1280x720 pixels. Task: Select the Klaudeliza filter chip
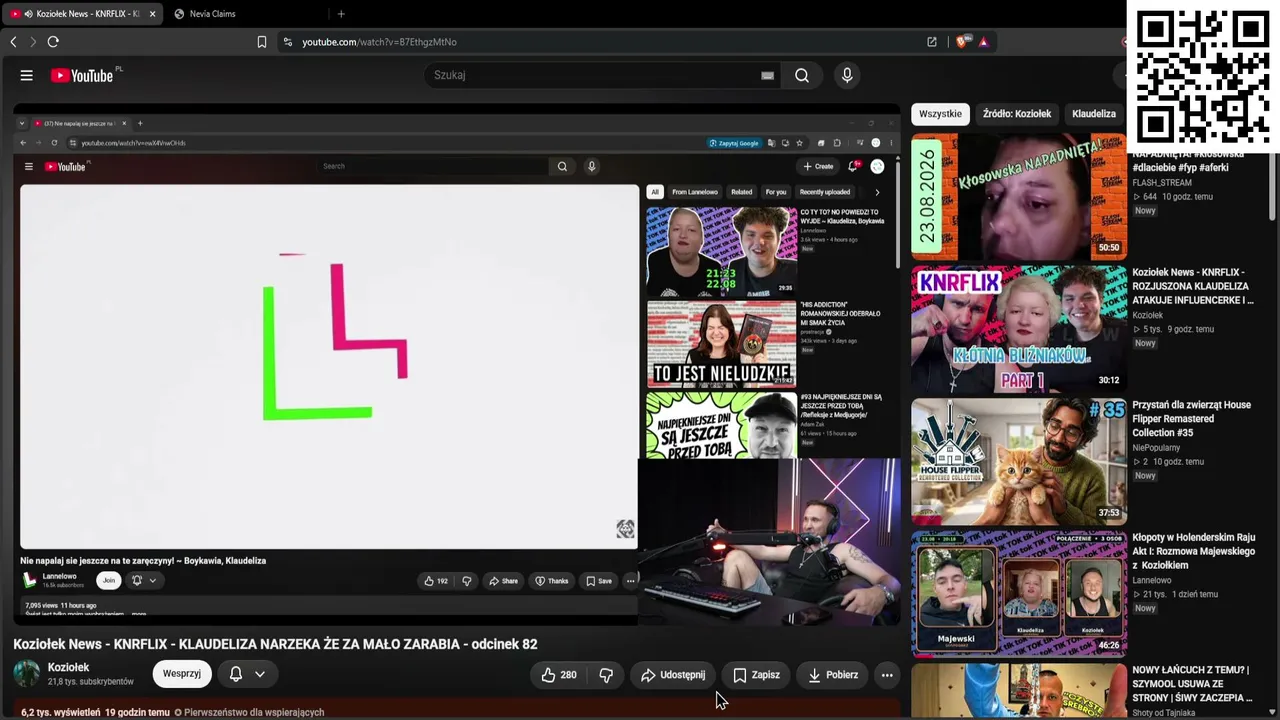[1094, 114]
